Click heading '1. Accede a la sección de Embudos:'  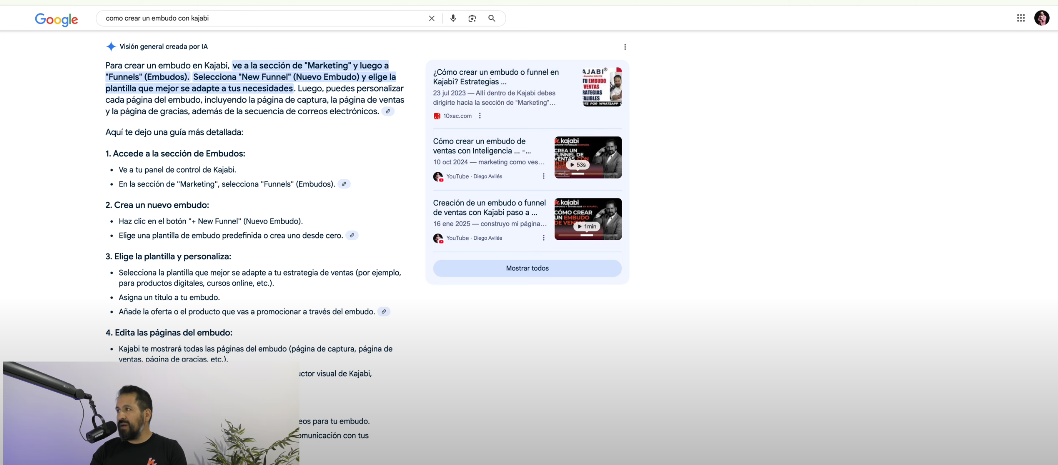(175, 153)
